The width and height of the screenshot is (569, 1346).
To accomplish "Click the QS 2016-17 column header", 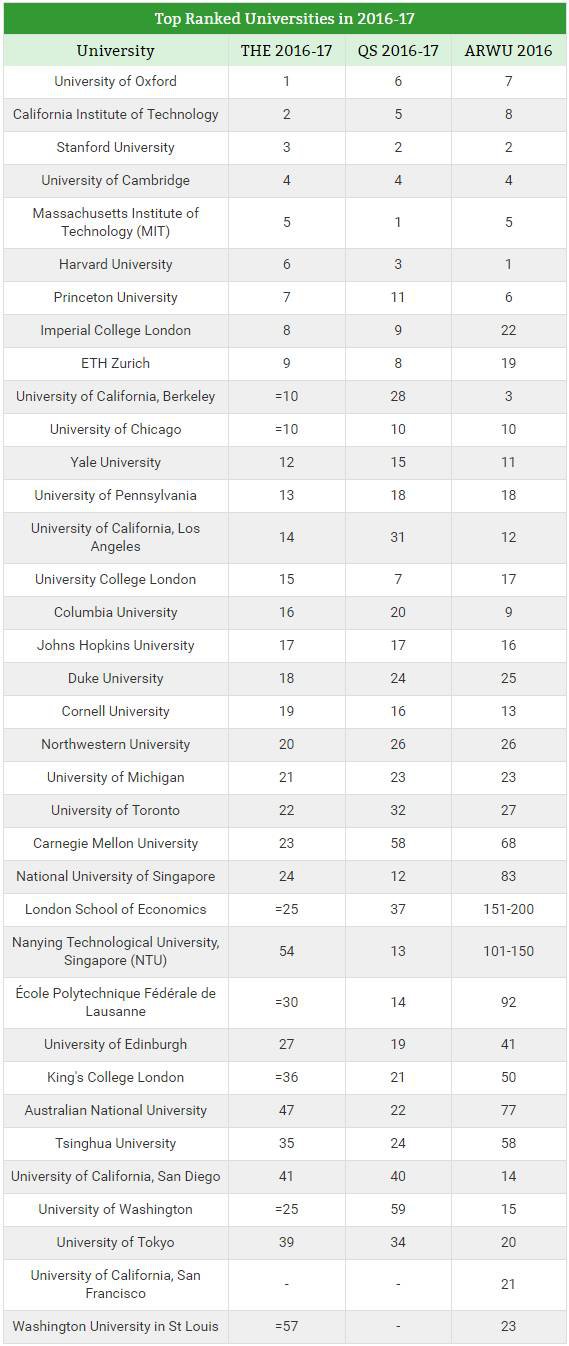I will [398, 51].
